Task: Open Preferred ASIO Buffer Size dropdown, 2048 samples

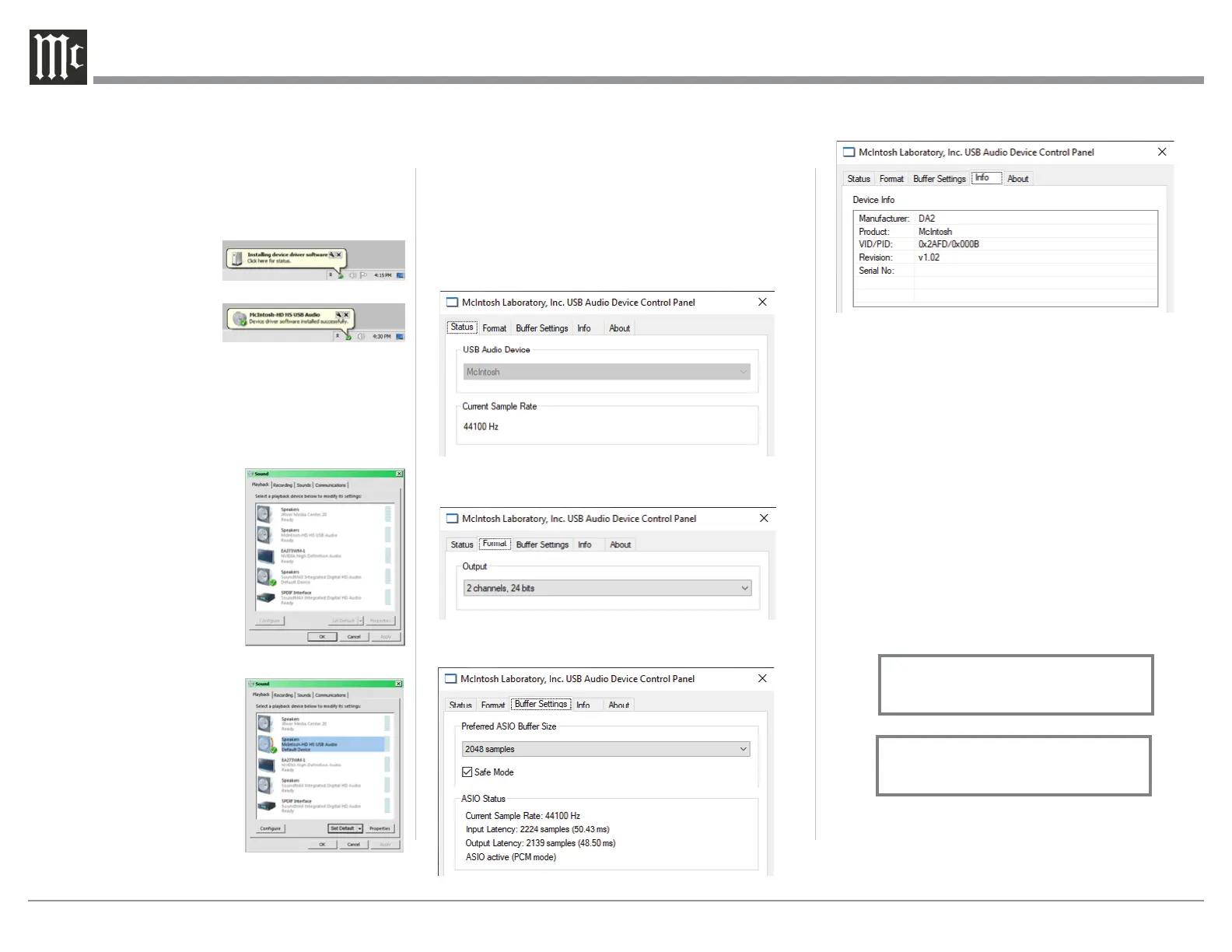Action: coord(606,749)
